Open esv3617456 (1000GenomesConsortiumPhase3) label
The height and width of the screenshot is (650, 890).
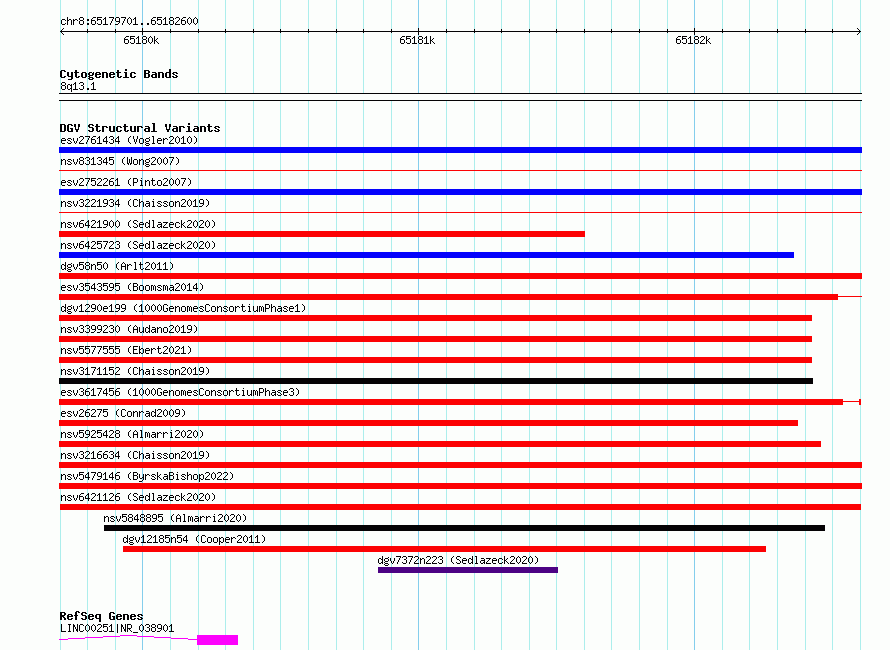(x=180, y=392)
